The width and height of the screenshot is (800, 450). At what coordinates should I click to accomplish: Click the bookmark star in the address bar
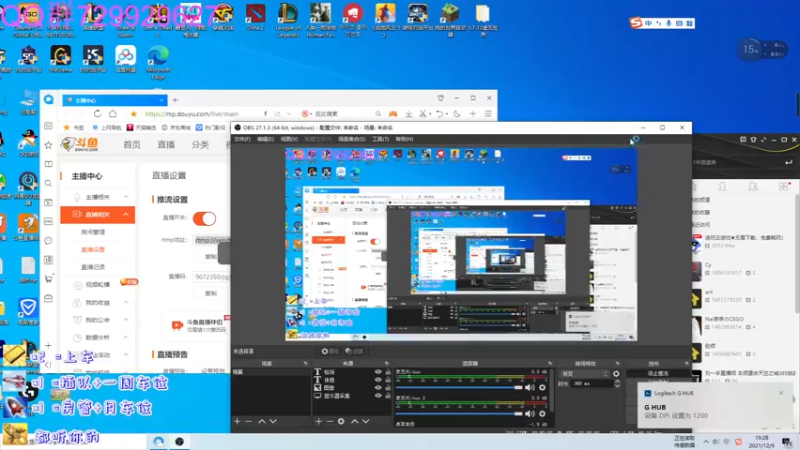click(x=134, y=114)
